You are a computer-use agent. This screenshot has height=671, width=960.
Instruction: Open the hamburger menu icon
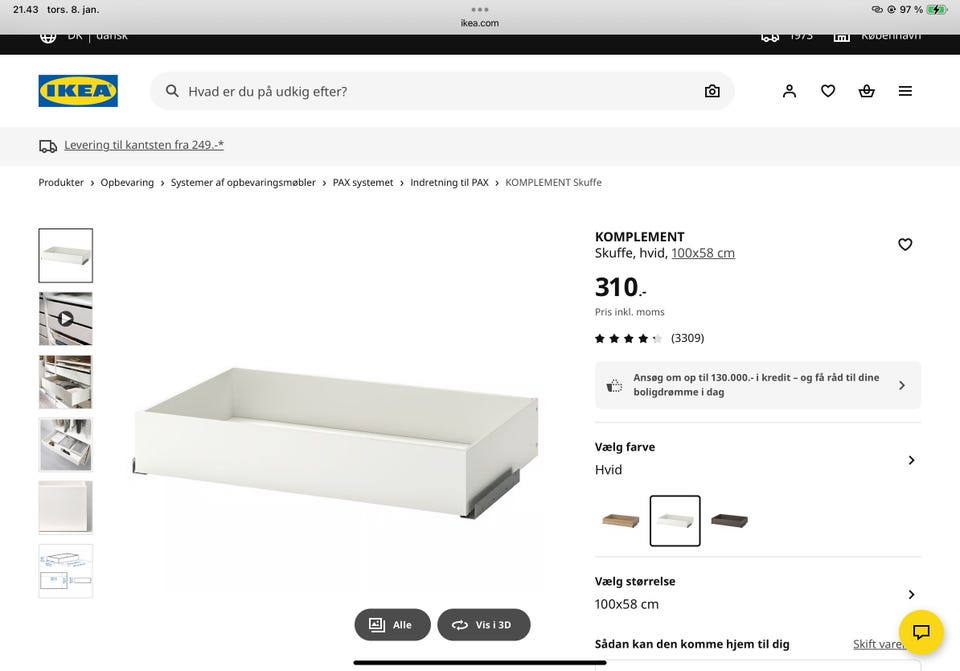click(x=905, y=91)
